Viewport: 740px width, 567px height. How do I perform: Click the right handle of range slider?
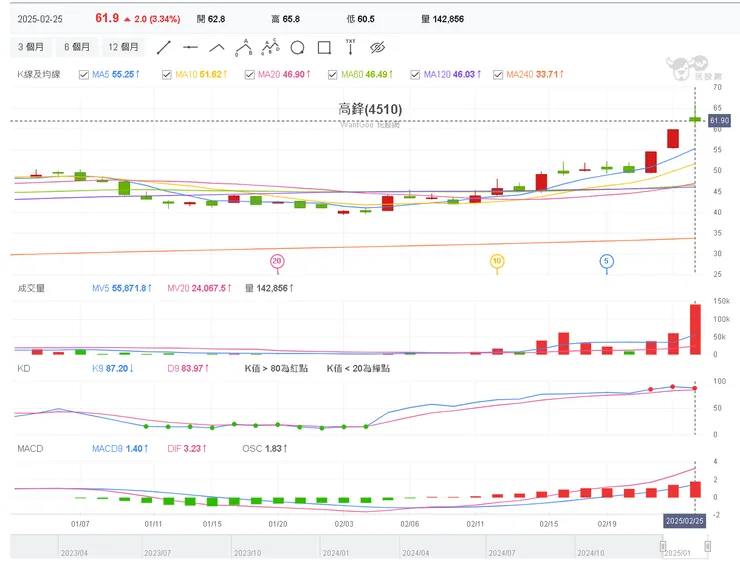click(707, 546)
